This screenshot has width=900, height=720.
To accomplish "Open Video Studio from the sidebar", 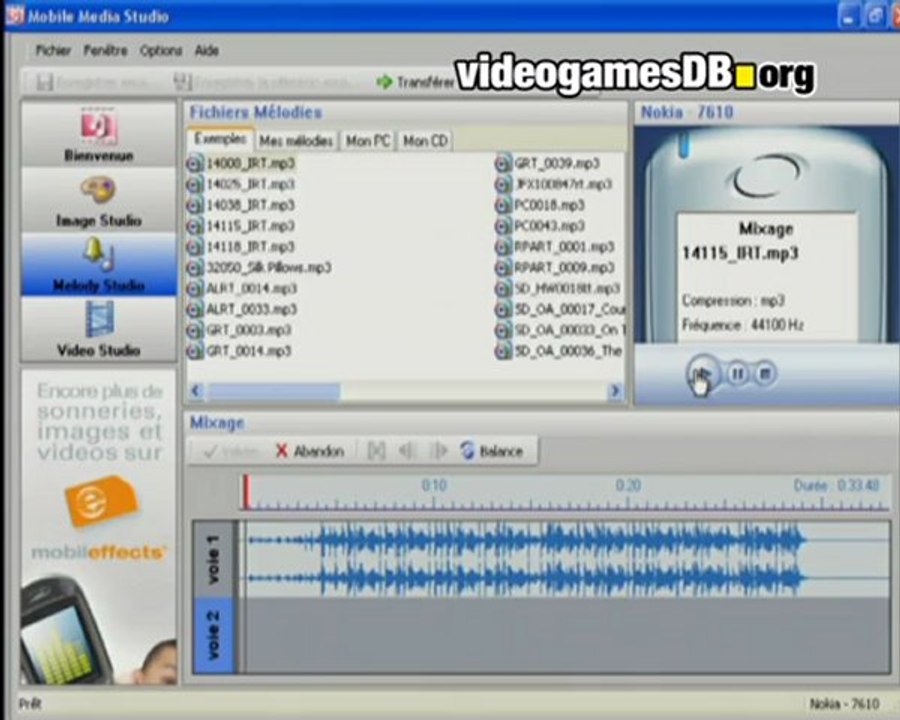I will point(99,330).
